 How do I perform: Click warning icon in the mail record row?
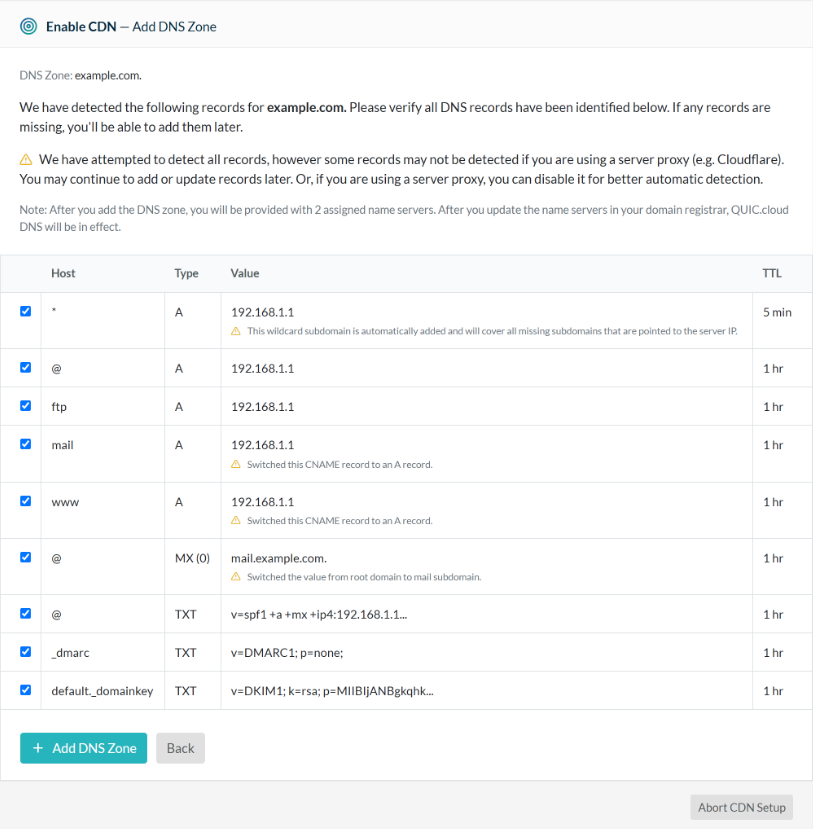(236, 464)
